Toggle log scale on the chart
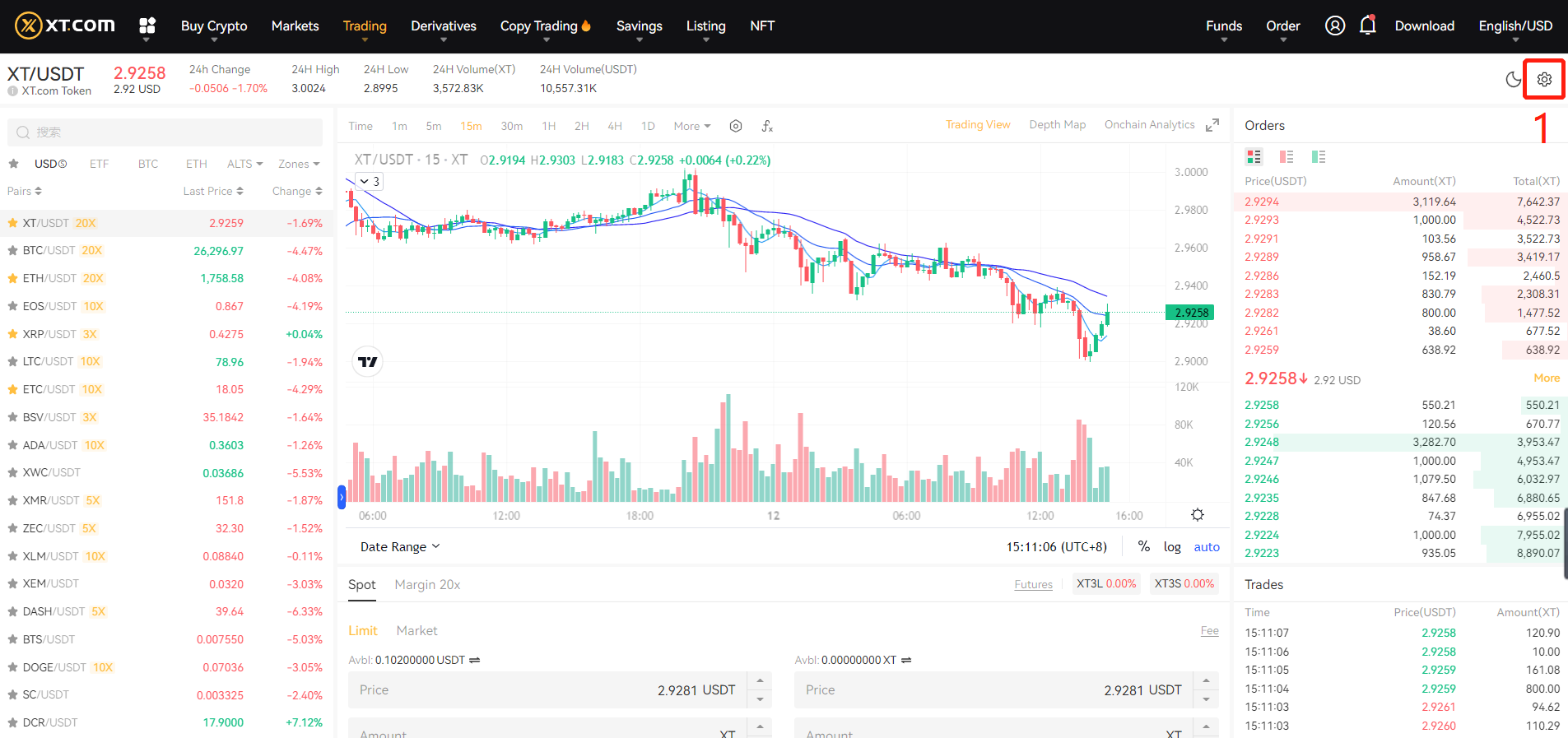Image resolution: width=1568 pixels, height=738 pixels. [1172, 547]
